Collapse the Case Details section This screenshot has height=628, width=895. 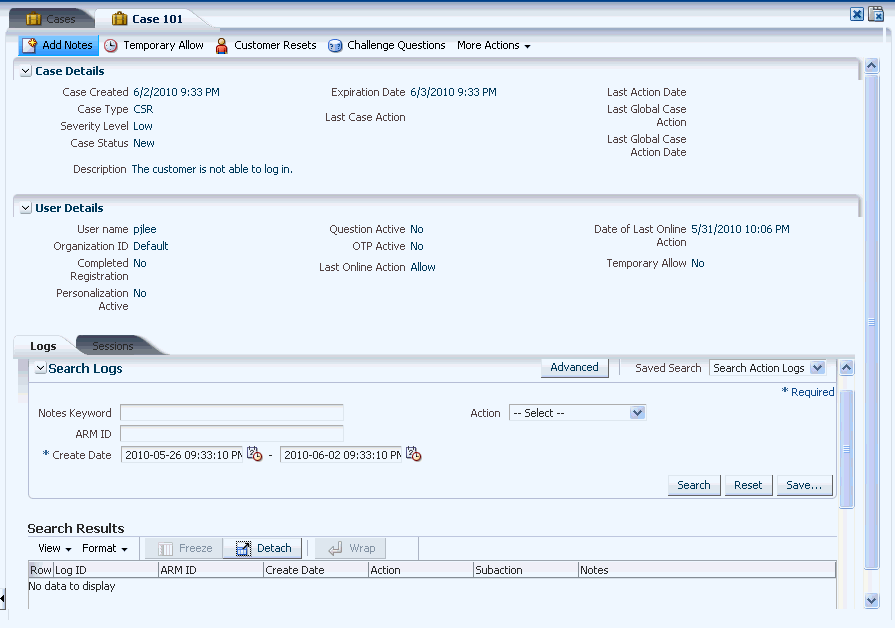pyautogui.click(x=25, y=70)
